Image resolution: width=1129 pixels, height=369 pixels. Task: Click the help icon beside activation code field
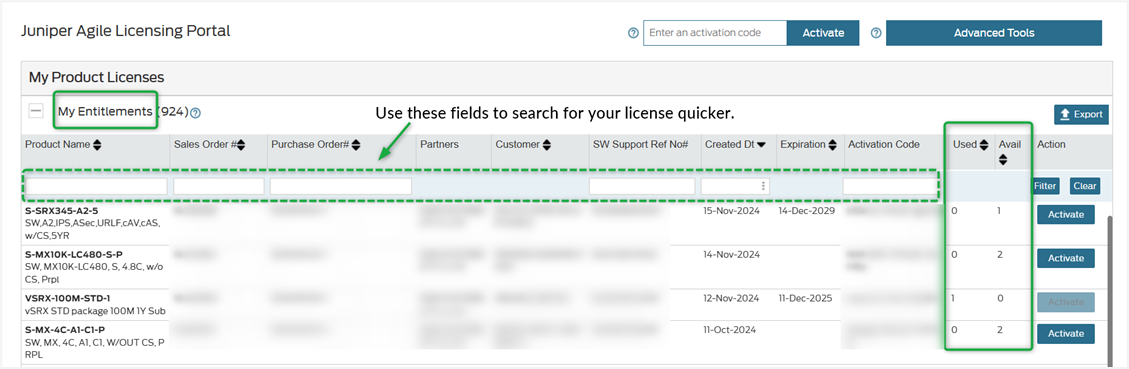point(633,33)
